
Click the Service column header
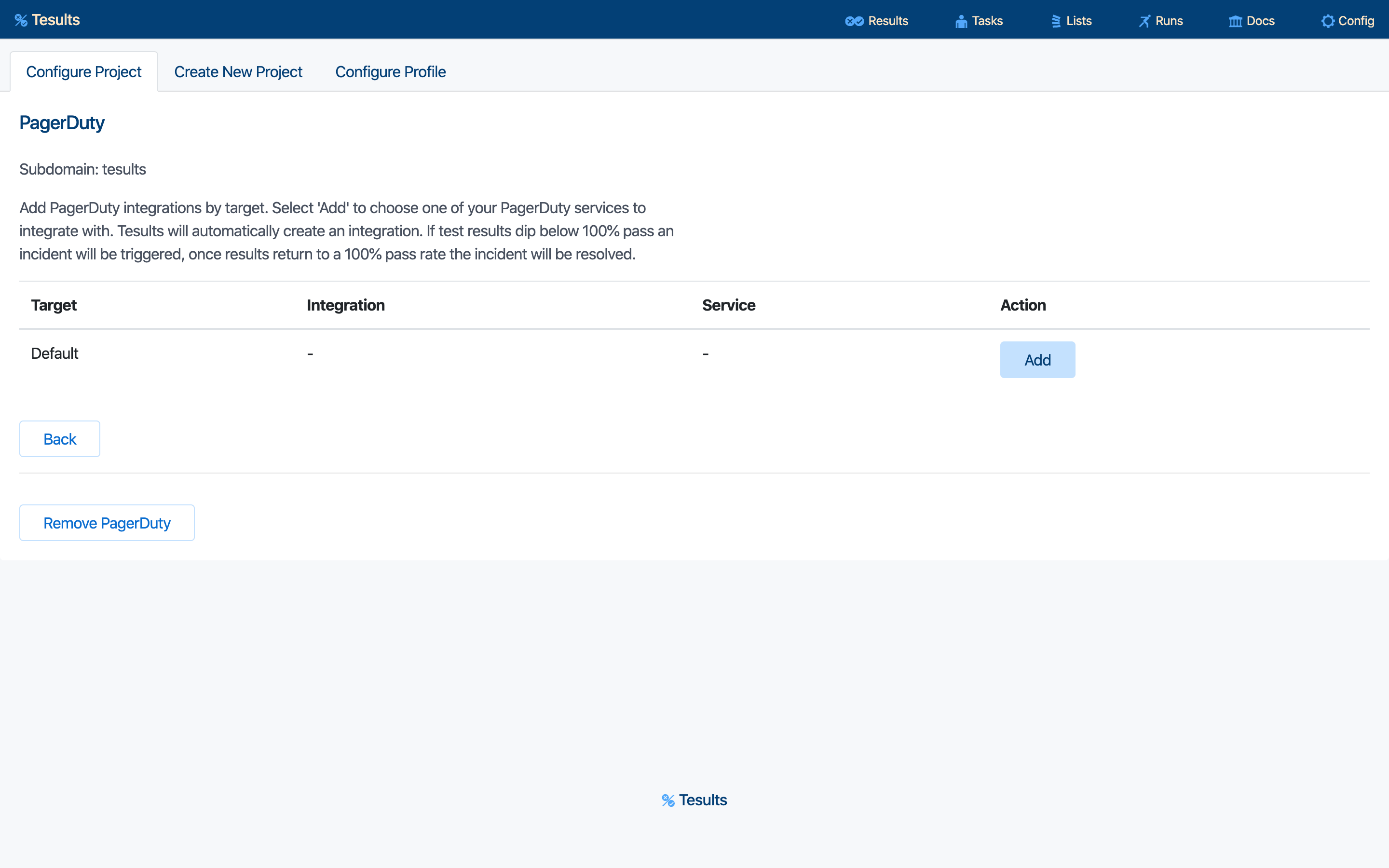[728, 305]
